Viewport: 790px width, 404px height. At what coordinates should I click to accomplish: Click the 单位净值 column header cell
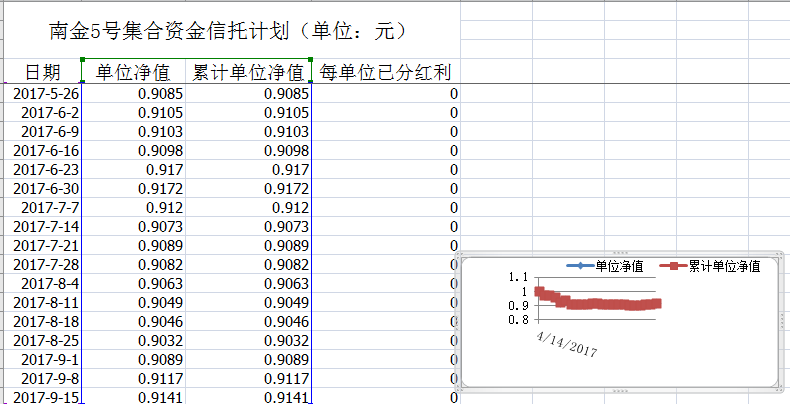132,72
